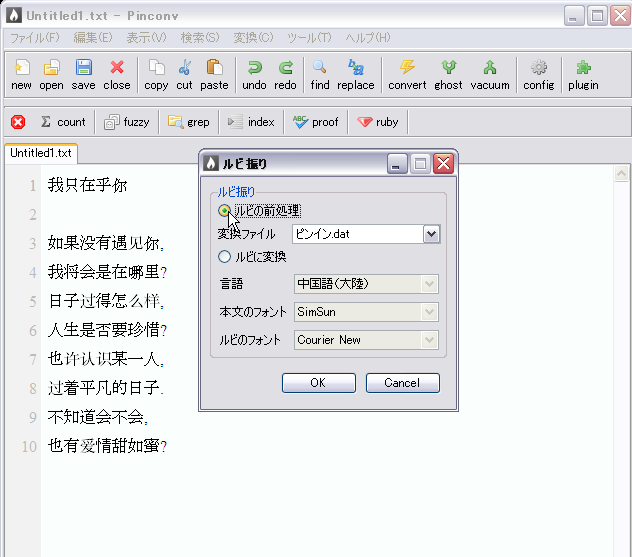Confirm the ruby dialog with OK
Viewport: 632px width, 557px height.
coord(318,382)
